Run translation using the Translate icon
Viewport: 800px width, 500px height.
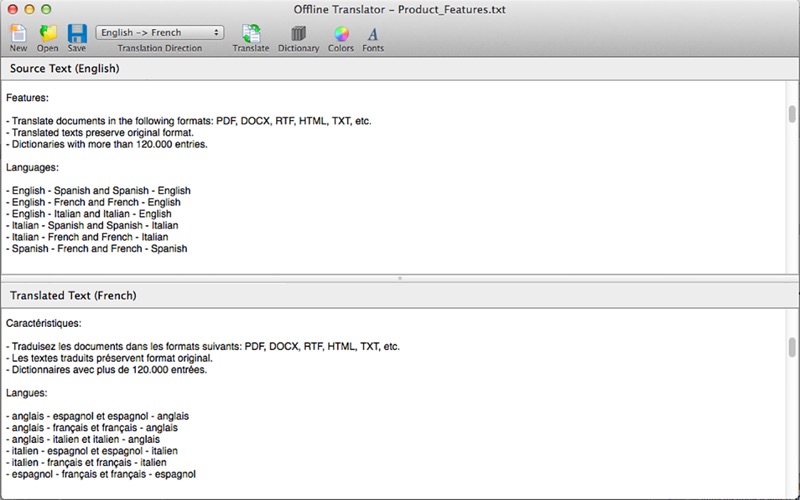point(251,33)
